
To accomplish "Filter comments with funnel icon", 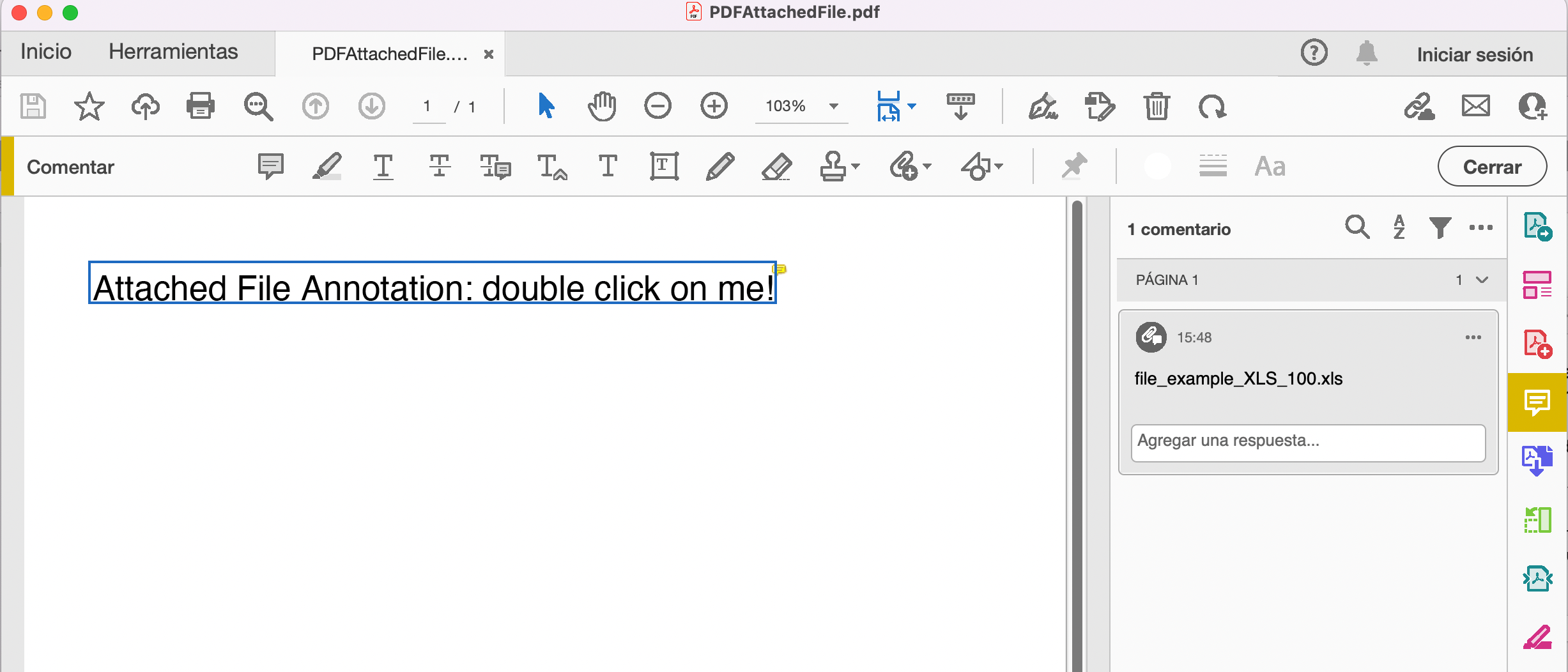I will pyautogui.click(x=1440, y=227).
